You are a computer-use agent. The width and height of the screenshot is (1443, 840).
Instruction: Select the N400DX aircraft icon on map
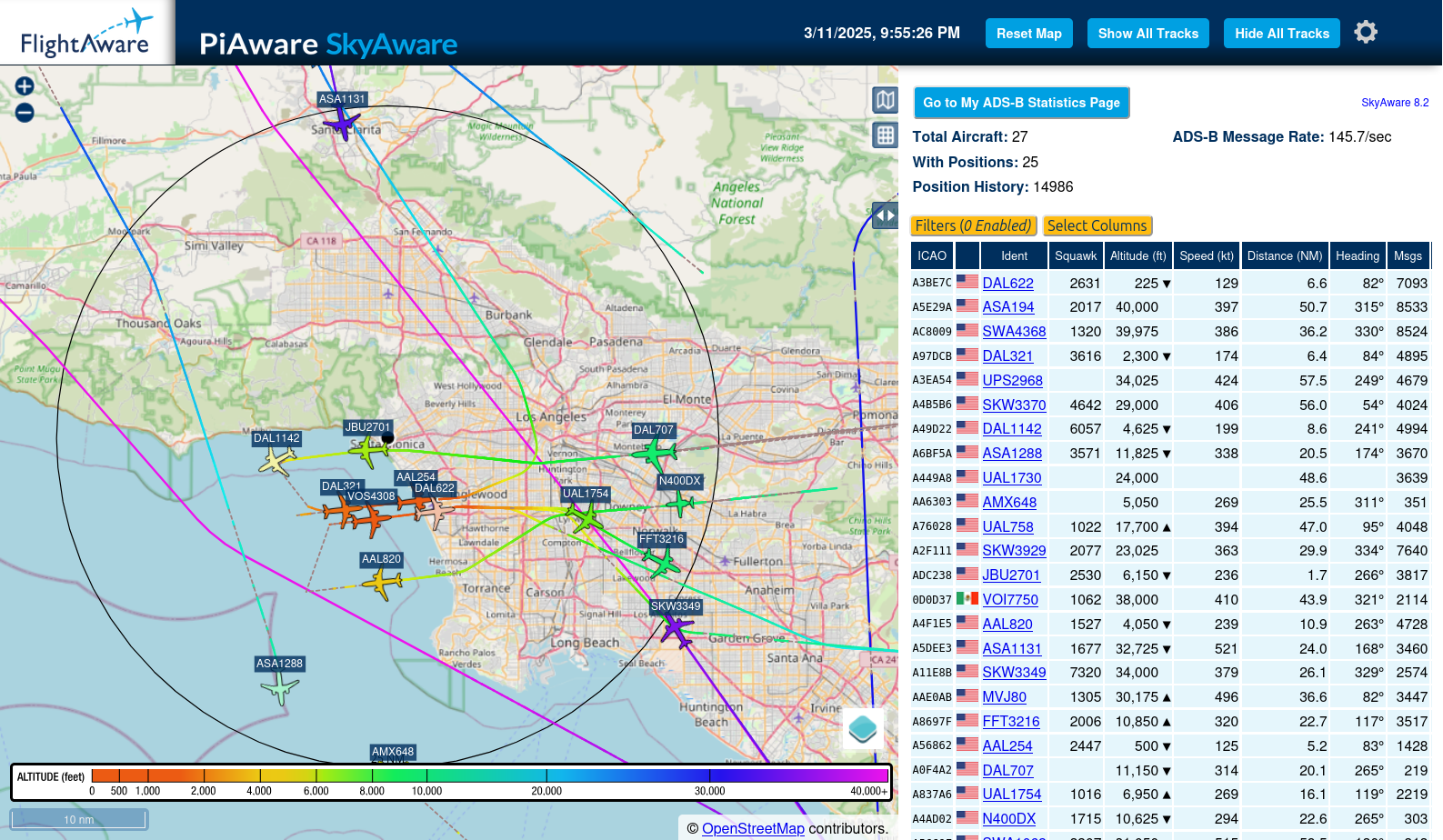pos(679,502)
